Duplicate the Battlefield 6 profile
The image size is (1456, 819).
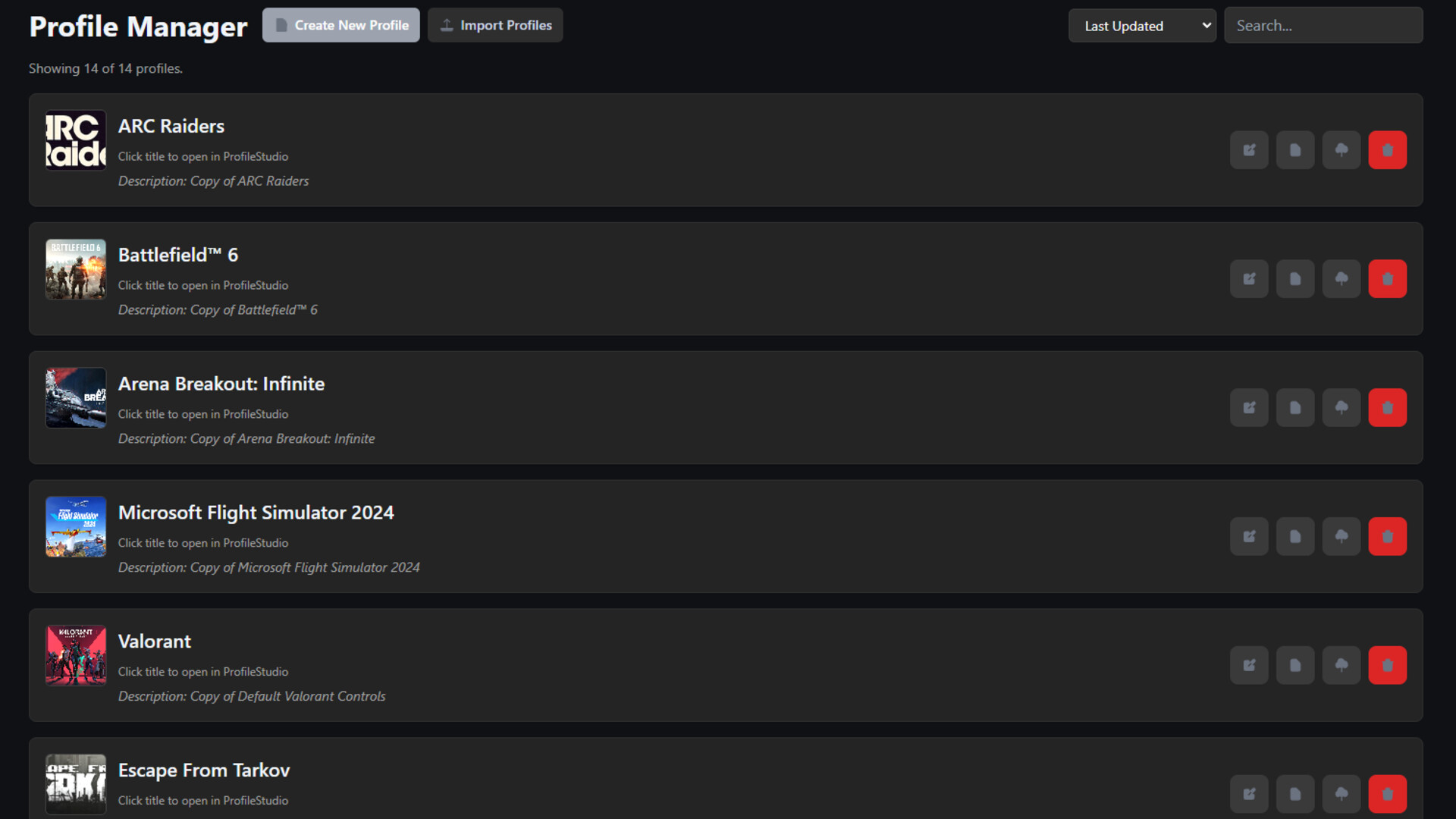1295,278
